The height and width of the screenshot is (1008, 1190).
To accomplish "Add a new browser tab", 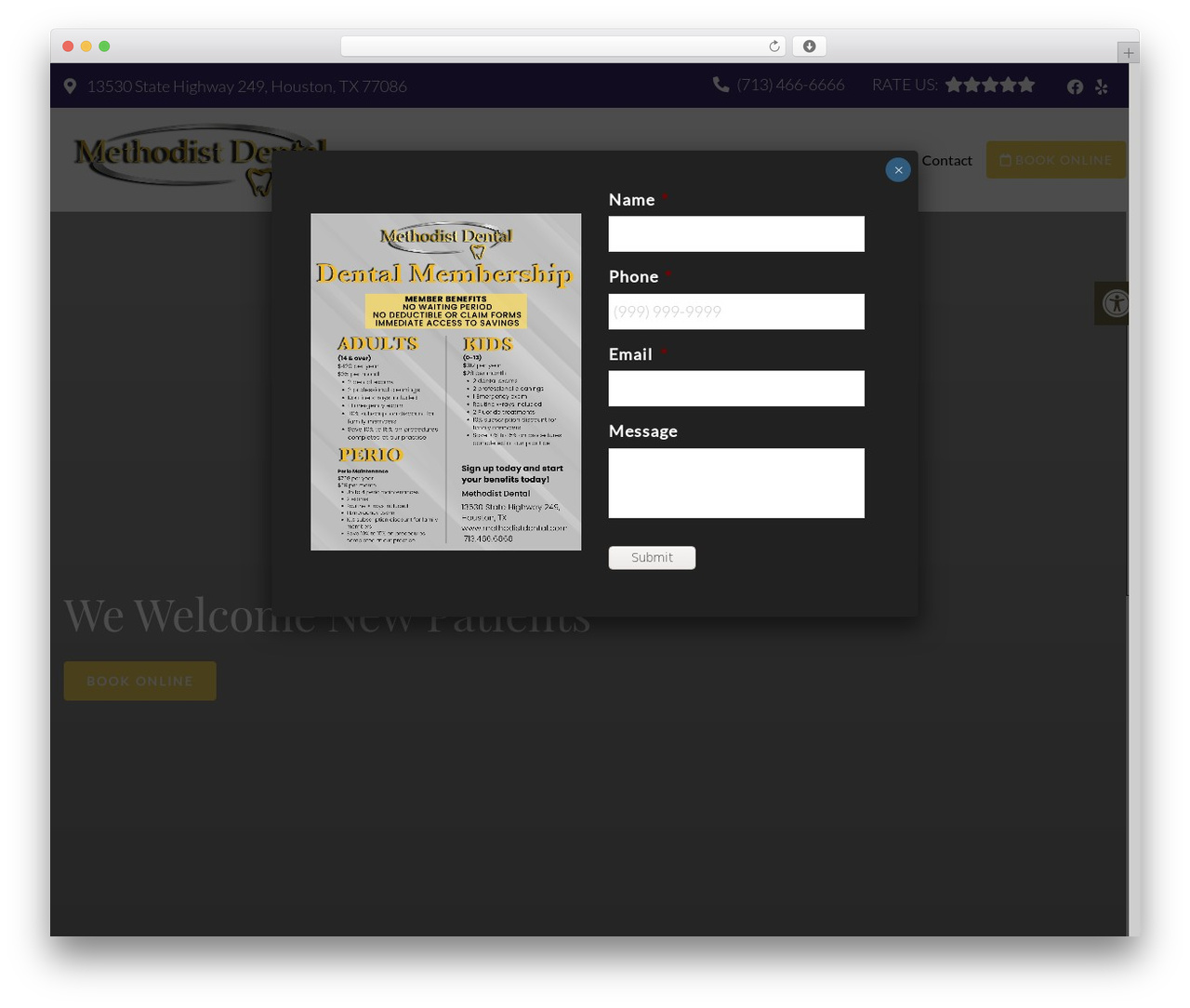I will coord(1128,53).
